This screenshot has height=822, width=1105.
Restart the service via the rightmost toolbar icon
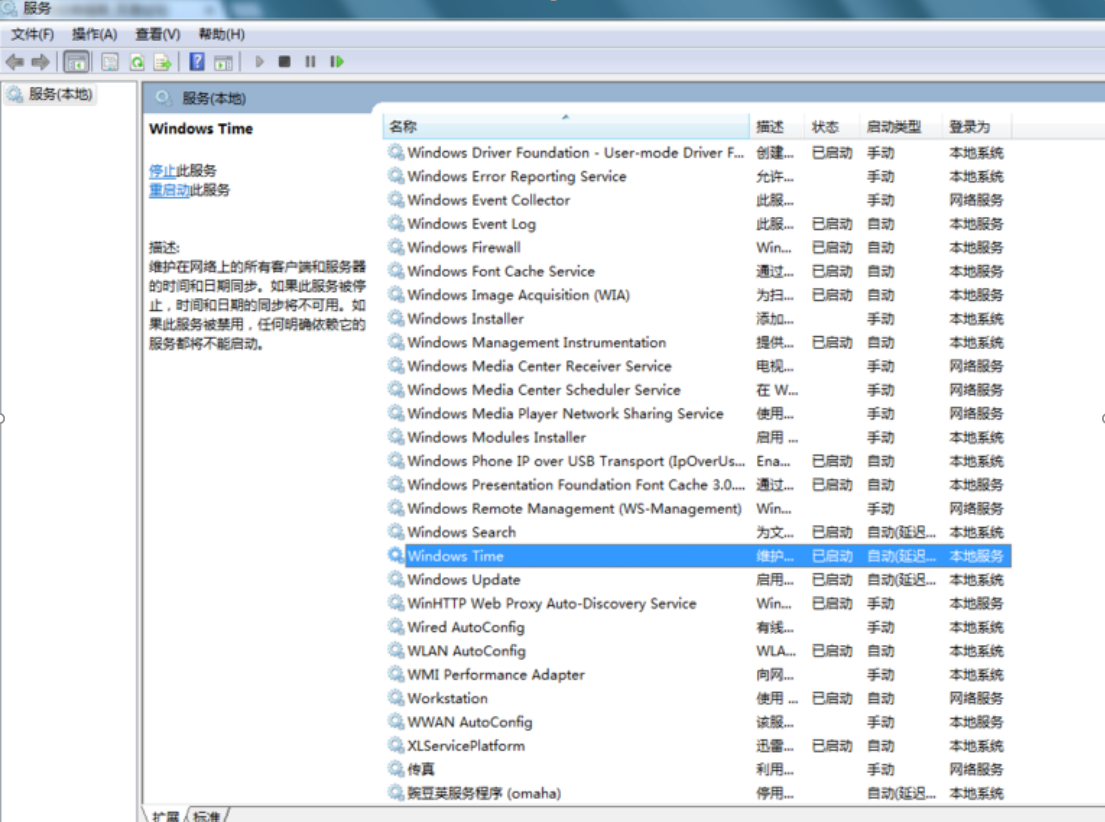[x=337, y=63]
